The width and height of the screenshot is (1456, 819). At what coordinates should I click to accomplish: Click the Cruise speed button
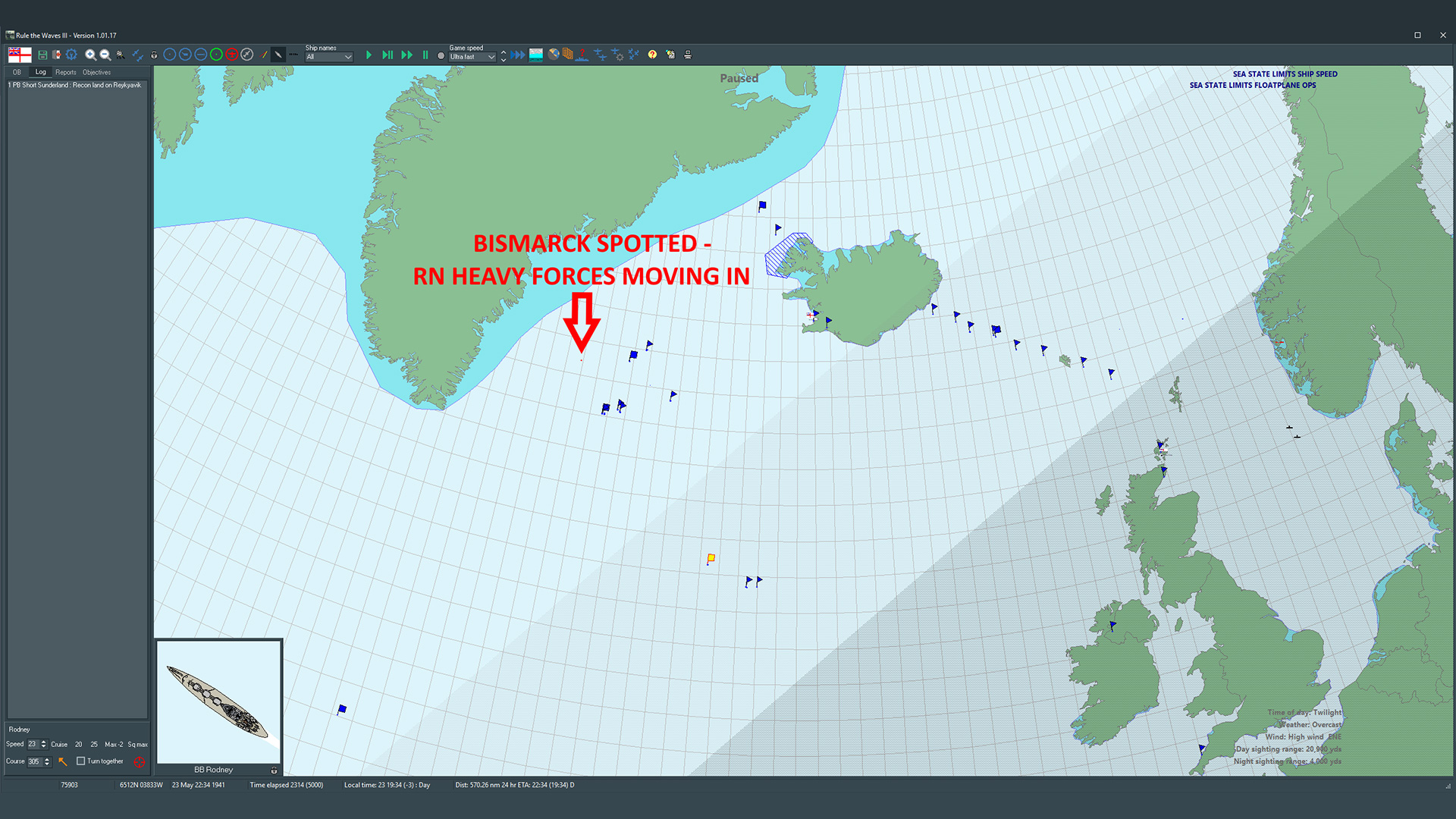[59, 745]
